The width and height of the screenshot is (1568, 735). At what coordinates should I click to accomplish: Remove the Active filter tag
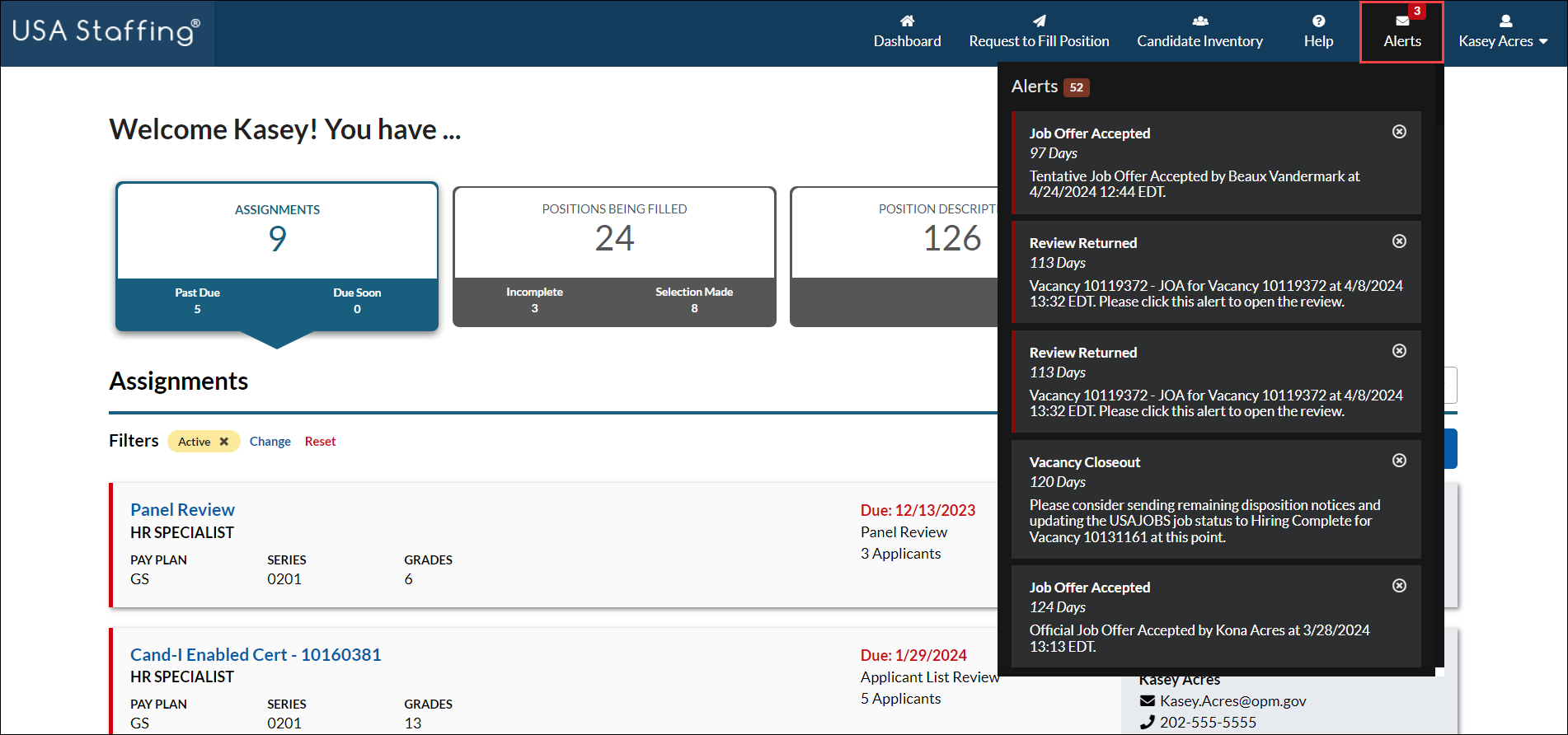click(x=223, y=442)
